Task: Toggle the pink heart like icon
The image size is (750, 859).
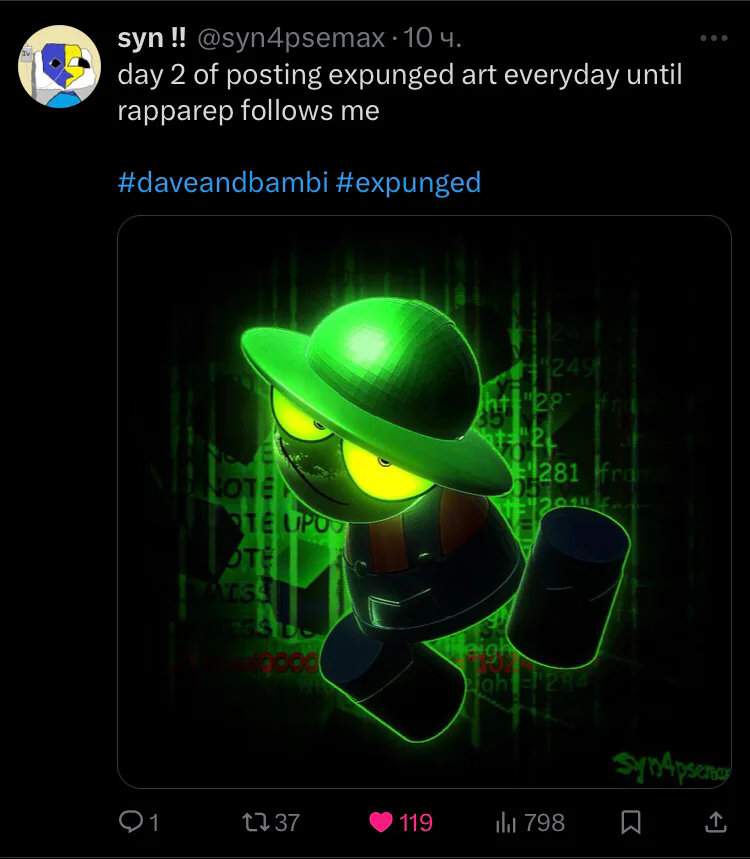Action: [381, 822]
